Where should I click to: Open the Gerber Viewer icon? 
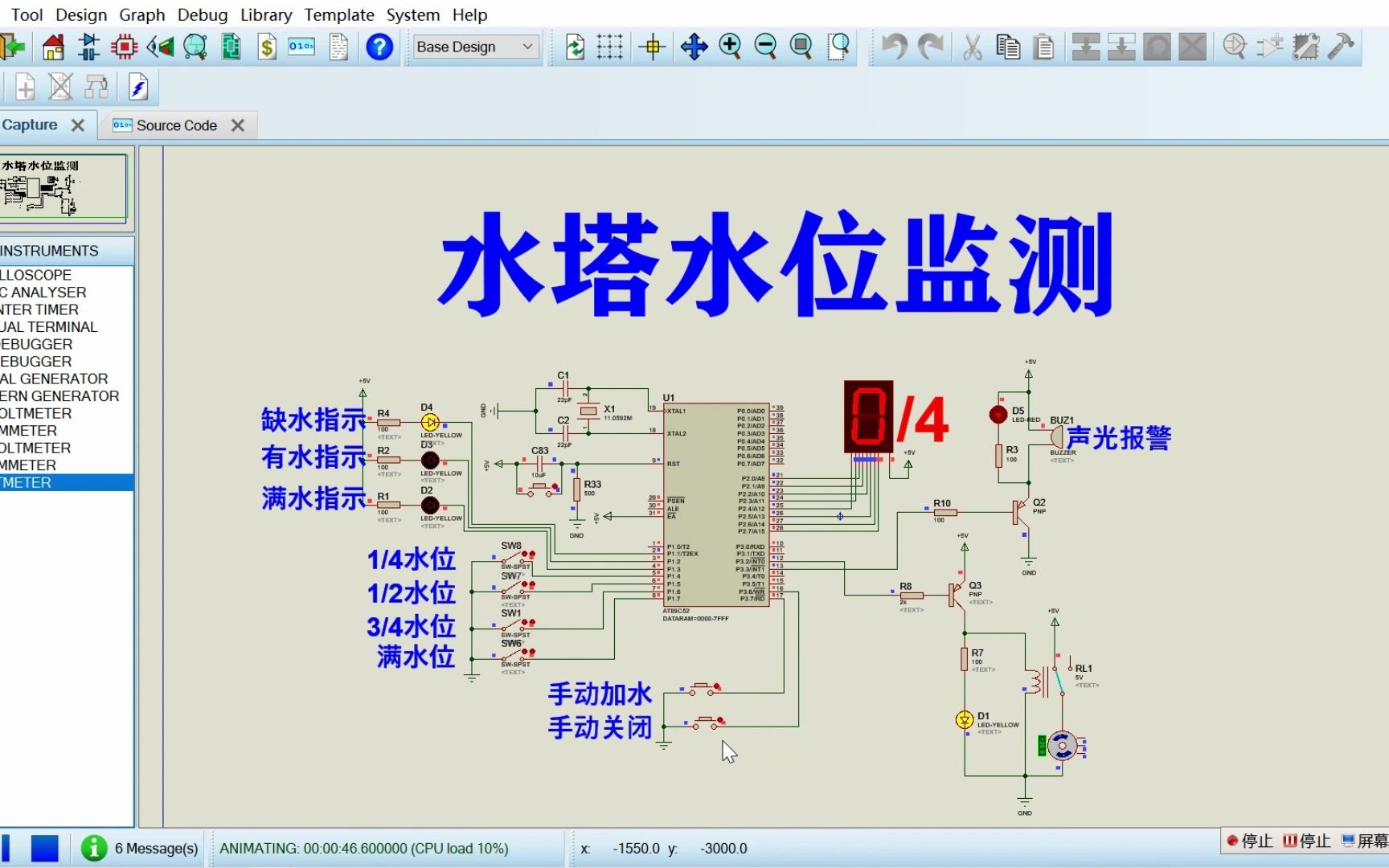pos(195,47)
